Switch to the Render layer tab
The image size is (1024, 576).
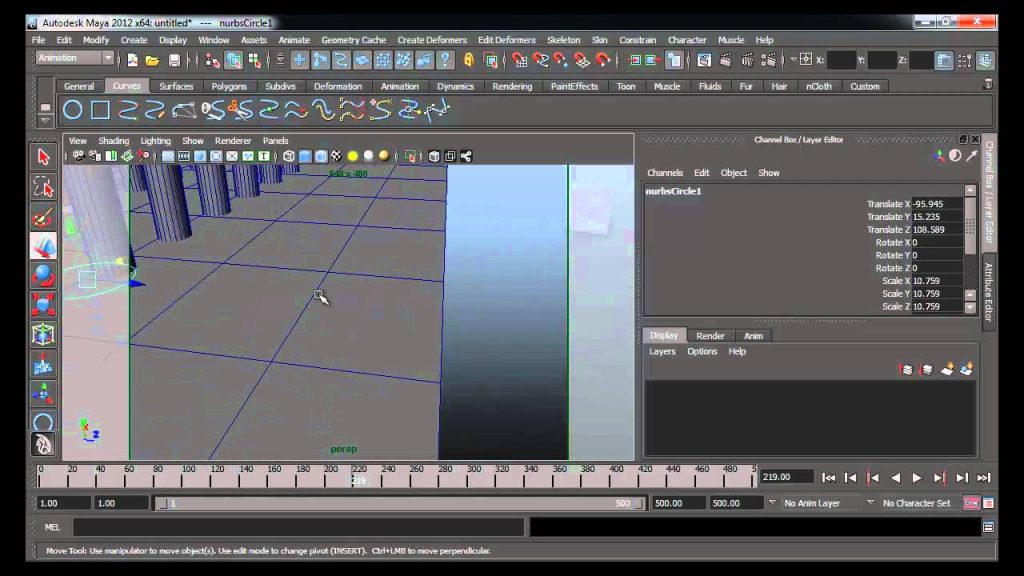click(x=711, y=336)
